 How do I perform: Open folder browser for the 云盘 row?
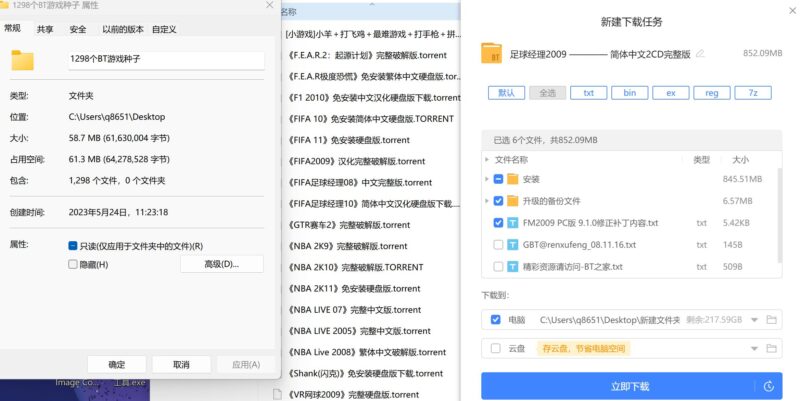click(771, 348)
